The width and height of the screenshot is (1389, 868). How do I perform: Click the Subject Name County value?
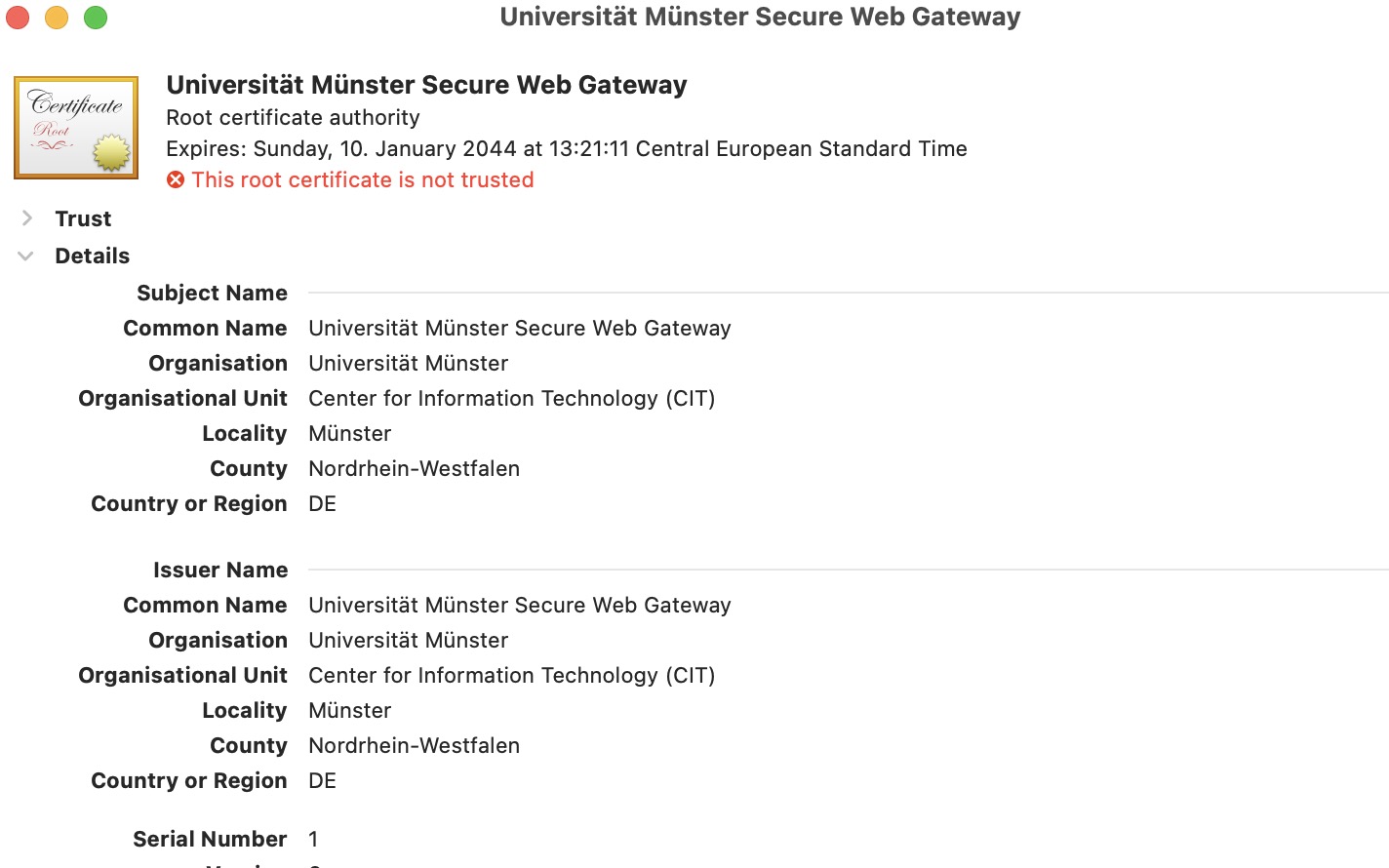click(414, 469)
